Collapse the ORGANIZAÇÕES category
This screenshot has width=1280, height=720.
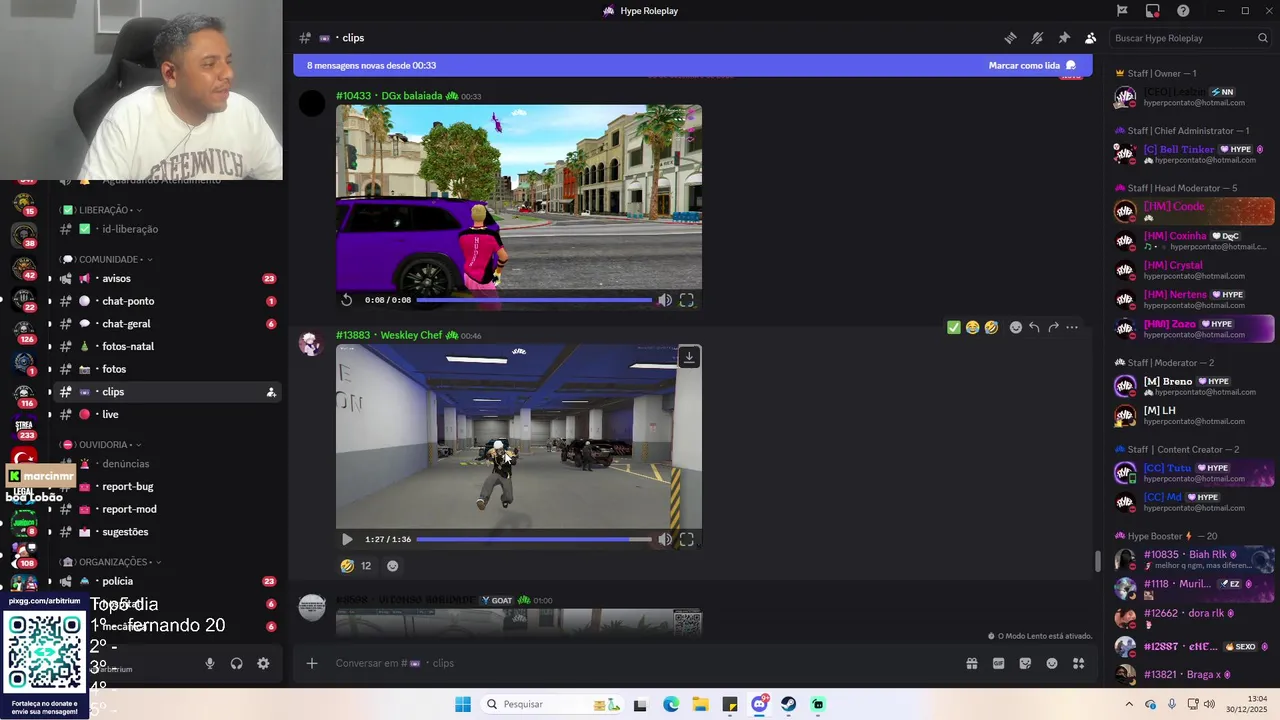pyautogui.click(x=111, y=562)
